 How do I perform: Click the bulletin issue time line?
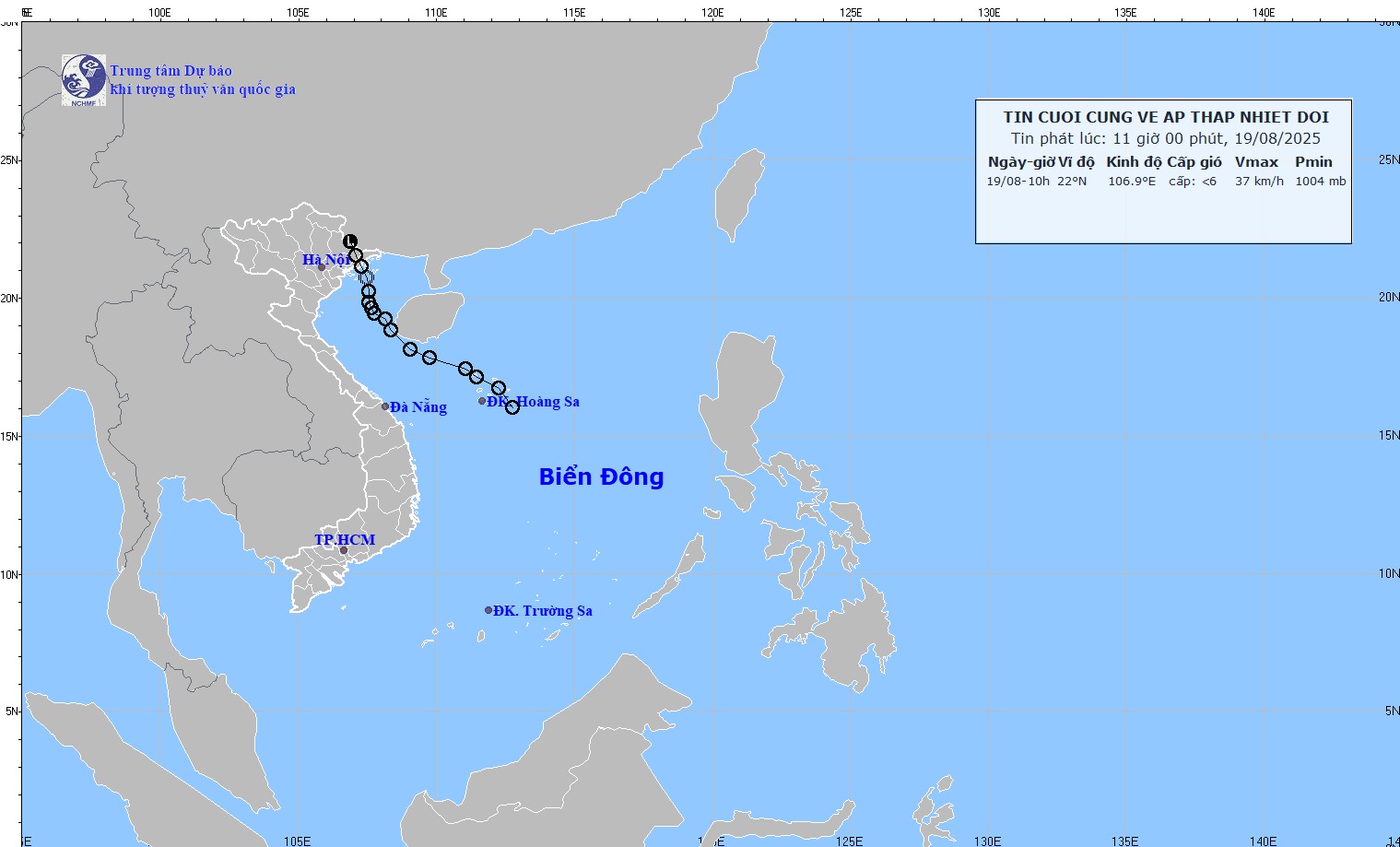click(x=1166, y=139)
